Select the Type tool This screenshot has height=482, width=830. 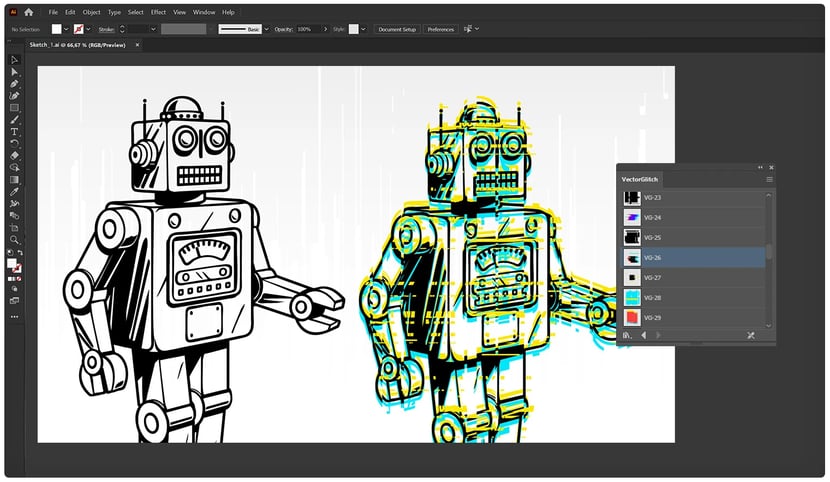click(x=14, y=132)
